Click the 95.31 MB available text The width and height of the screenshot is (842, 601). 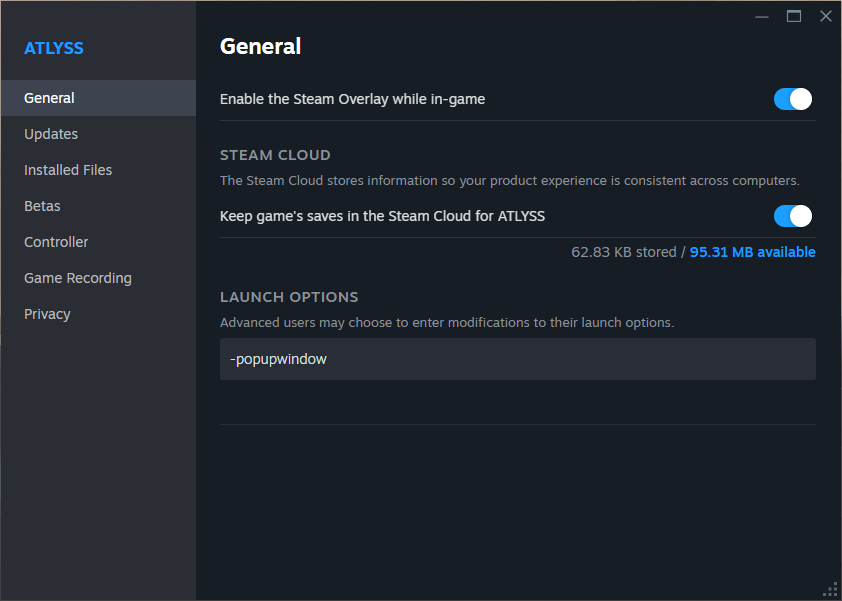[x=752, y=252]
